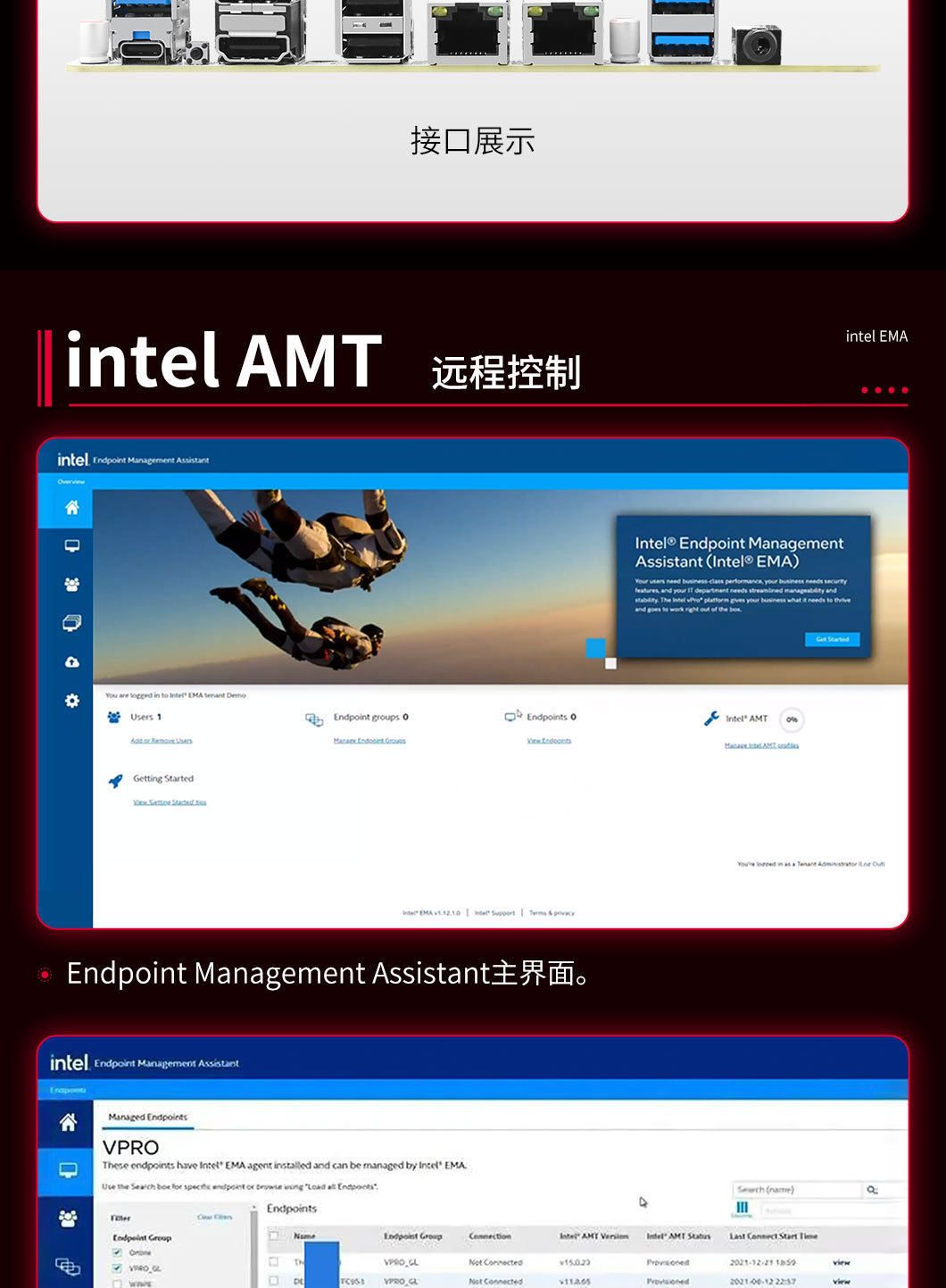Screen dimensions: 946x1288
Task: Click the wrench icon beside 'Intel AMT'
Action: [711, 718]
